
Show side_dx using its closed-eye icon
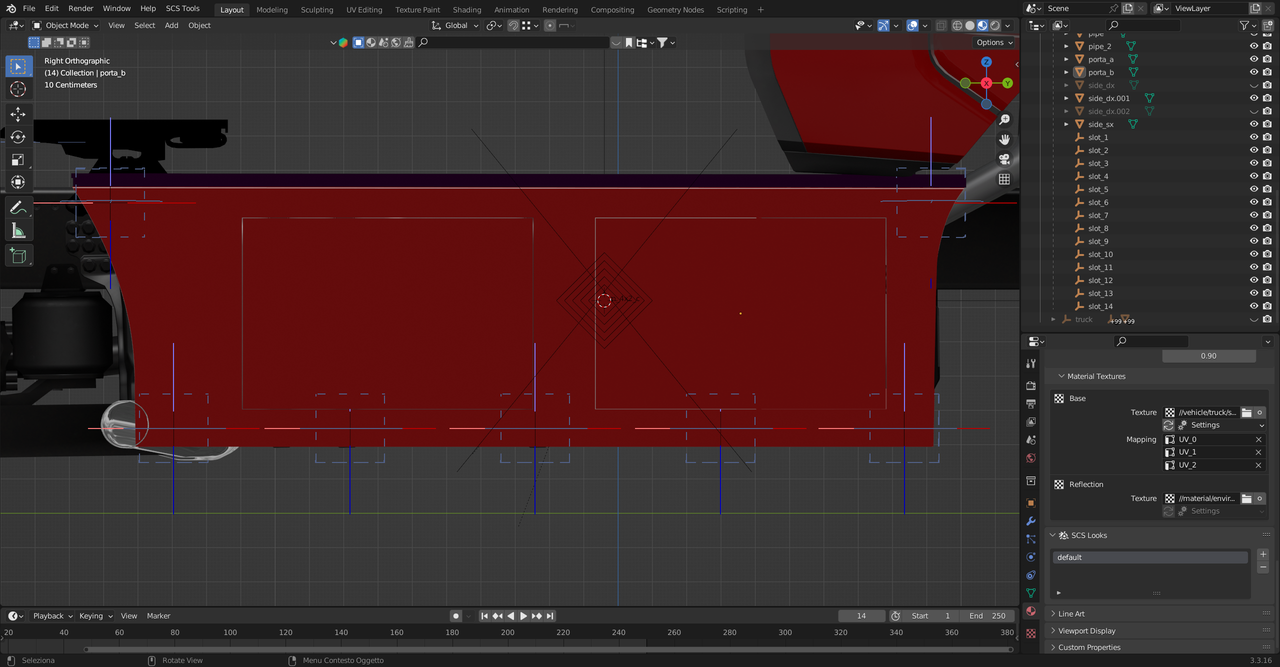(x=1254, y=85)
